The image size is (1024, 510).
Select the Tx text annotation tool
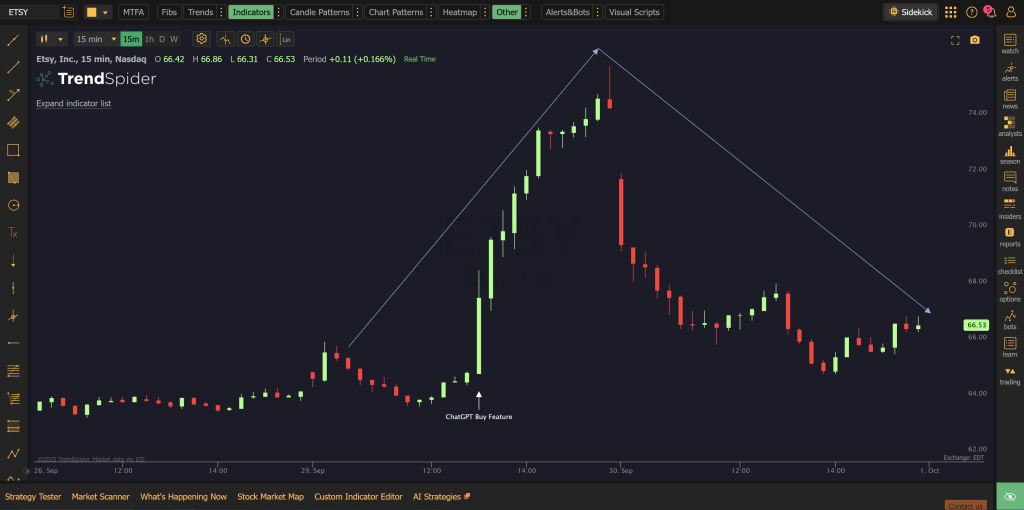(x=13, y=232)
